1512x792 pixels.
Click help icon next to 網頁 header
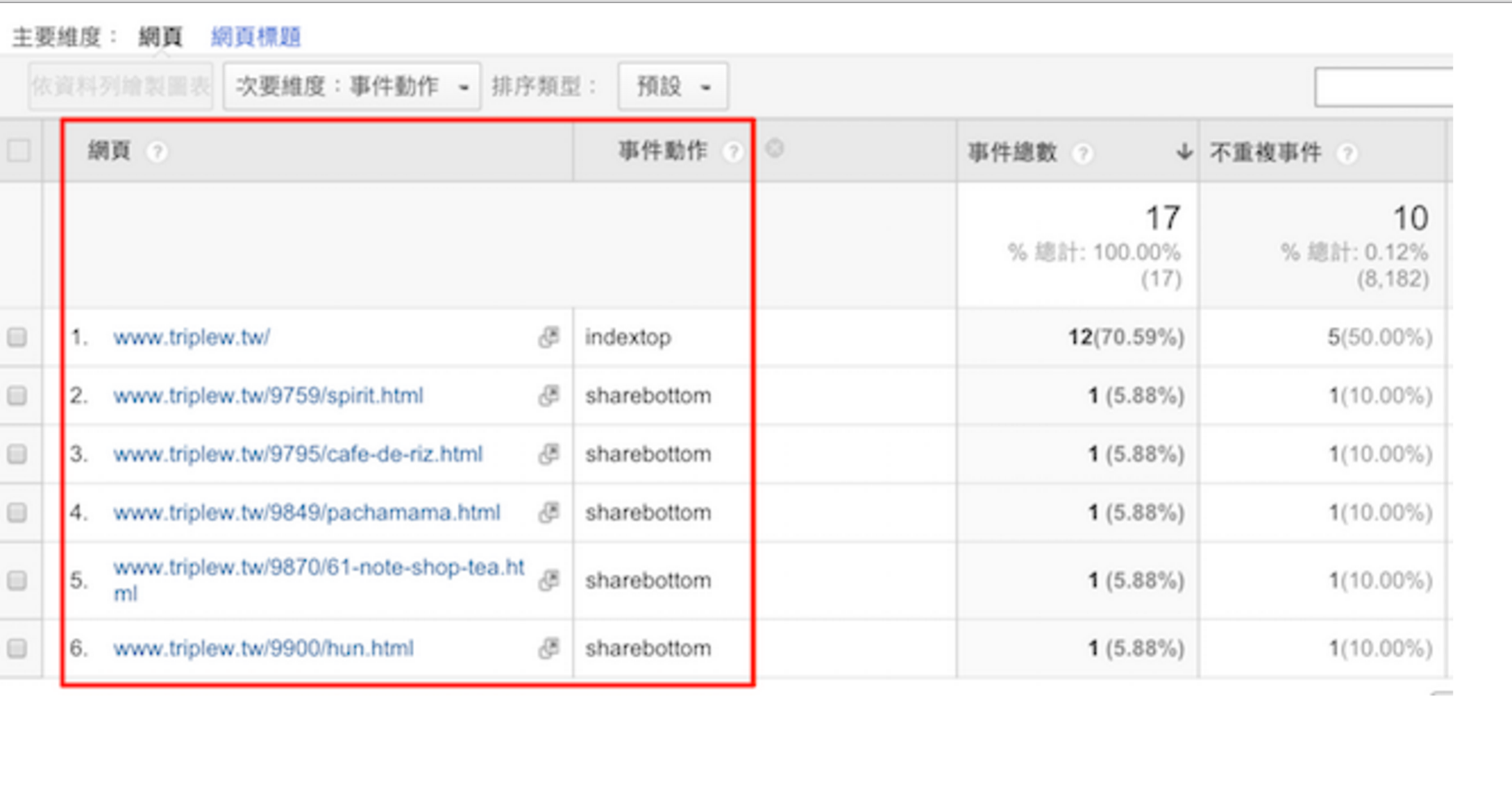tap(157, 152)
